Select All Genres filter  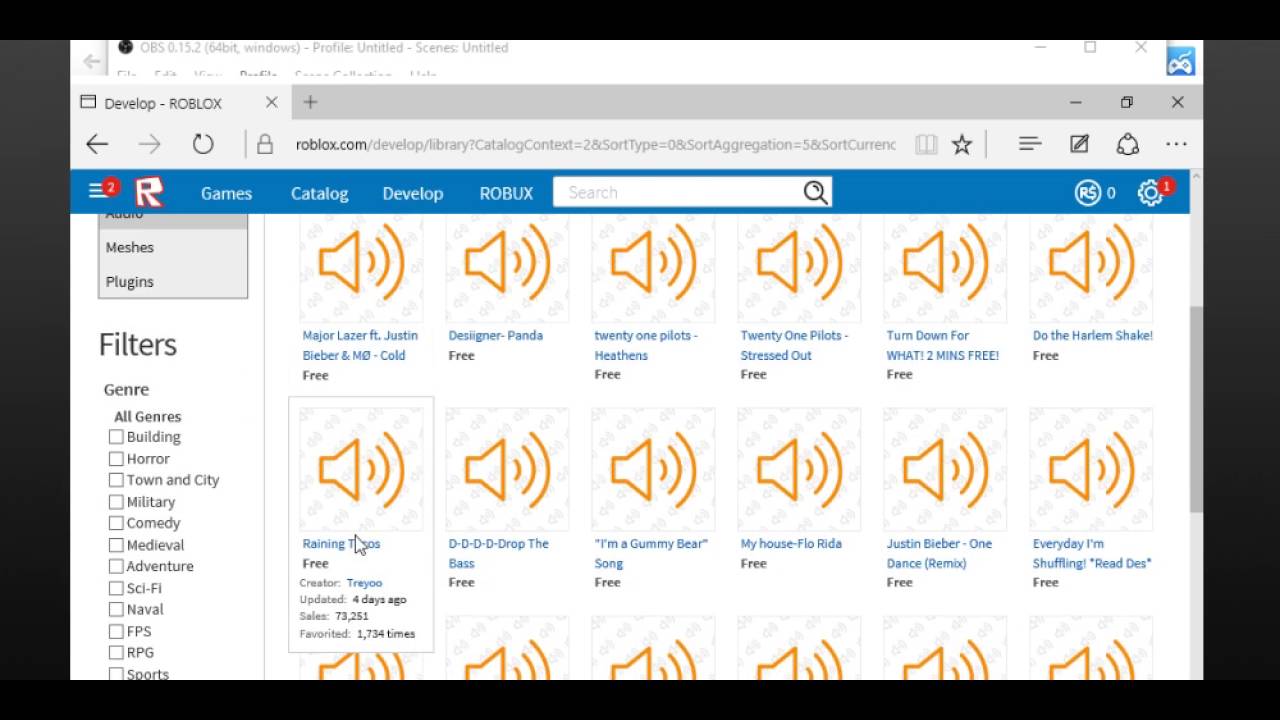pyautogui.click(x=147, y=416)
